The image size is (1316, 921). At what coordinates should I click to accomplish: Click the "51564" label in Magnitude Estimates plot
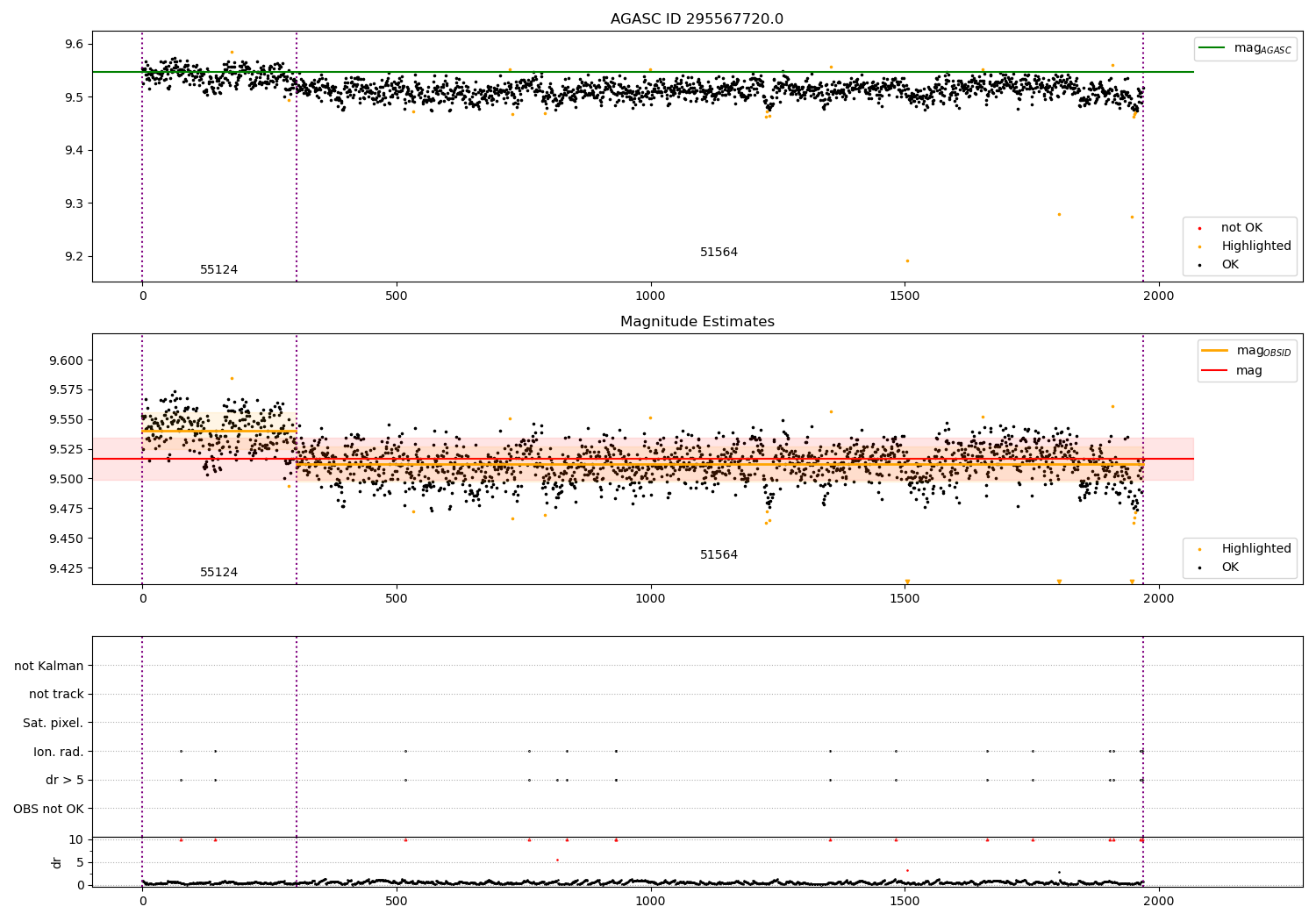point(719,555)
